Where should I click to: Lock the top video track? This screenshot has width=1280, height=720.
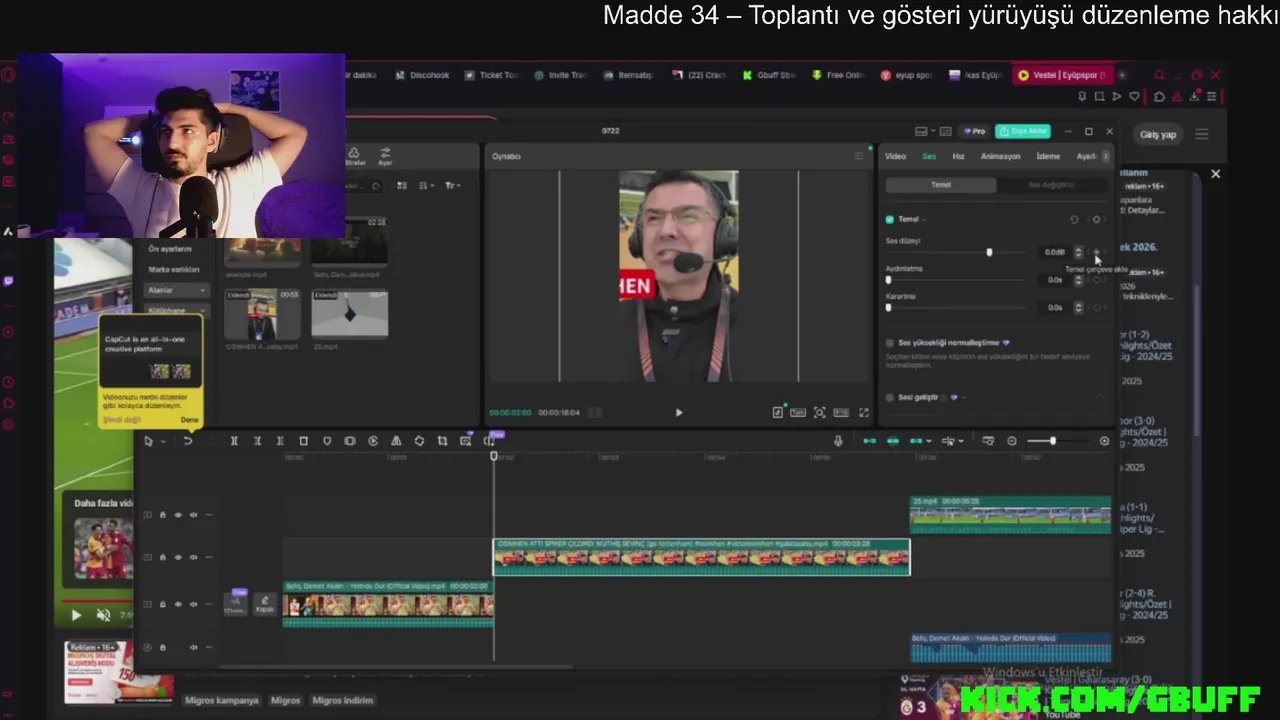[163, 515]
